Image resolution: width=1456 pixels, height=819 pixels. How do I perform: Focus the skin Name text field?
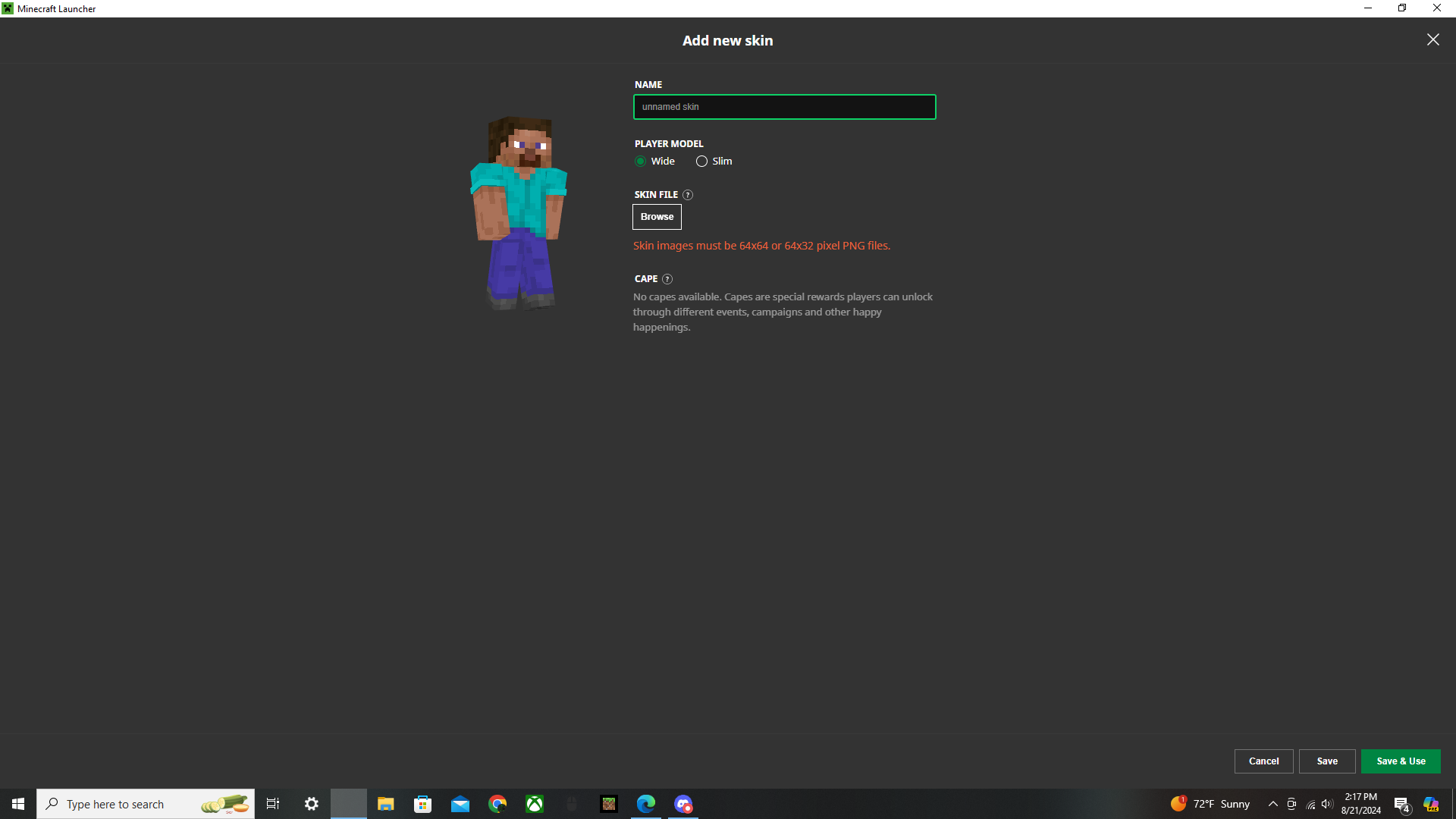click(x=784, y=107)
